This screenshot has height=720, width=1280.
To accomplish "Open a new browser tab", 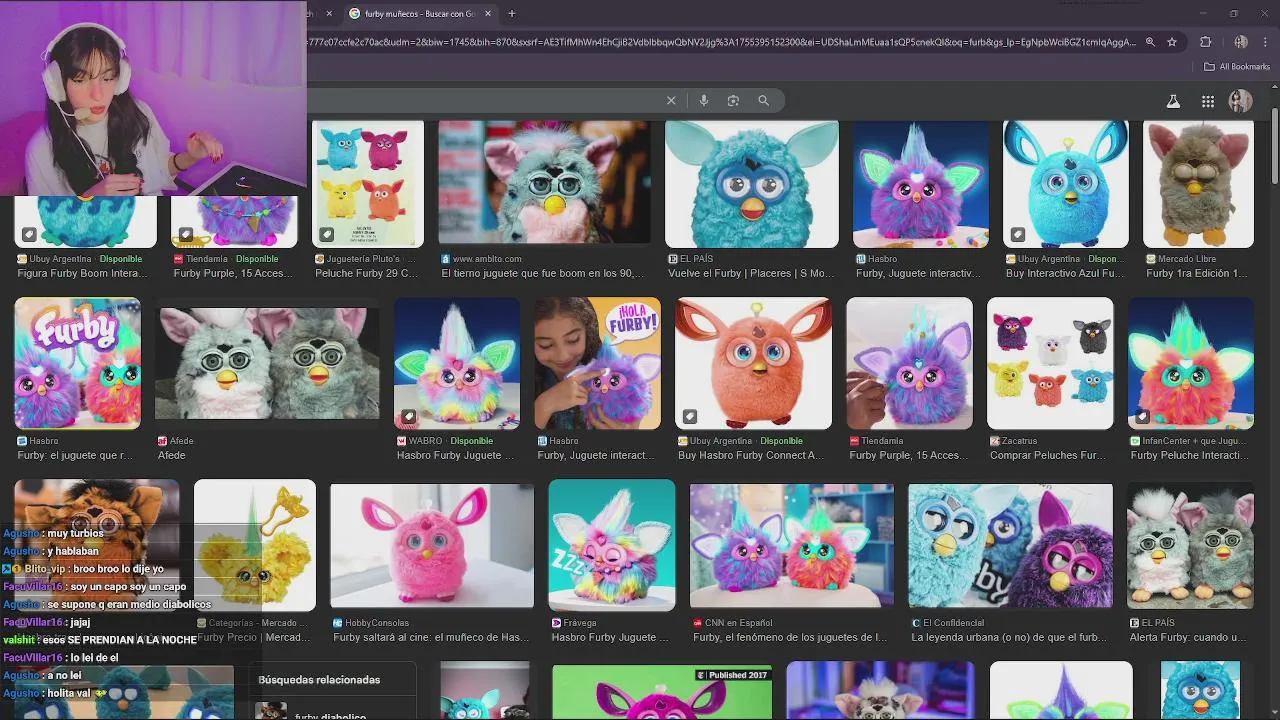I will coord(512,13).
